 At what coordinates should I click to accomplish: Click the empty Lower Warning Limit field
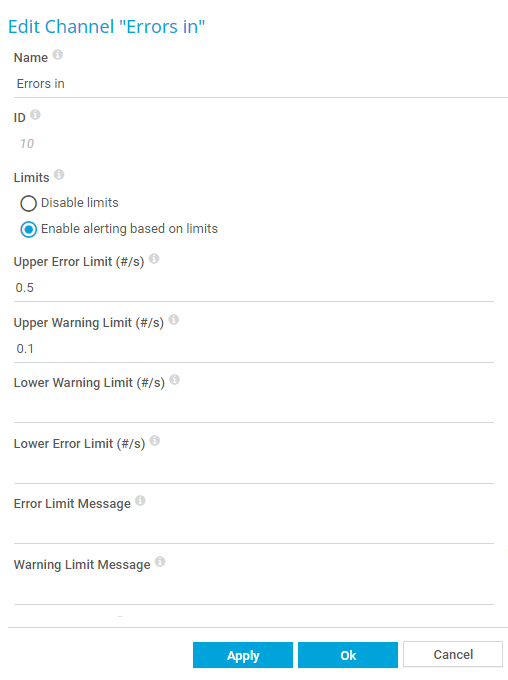pyautogui.click(x=254, y=409)
